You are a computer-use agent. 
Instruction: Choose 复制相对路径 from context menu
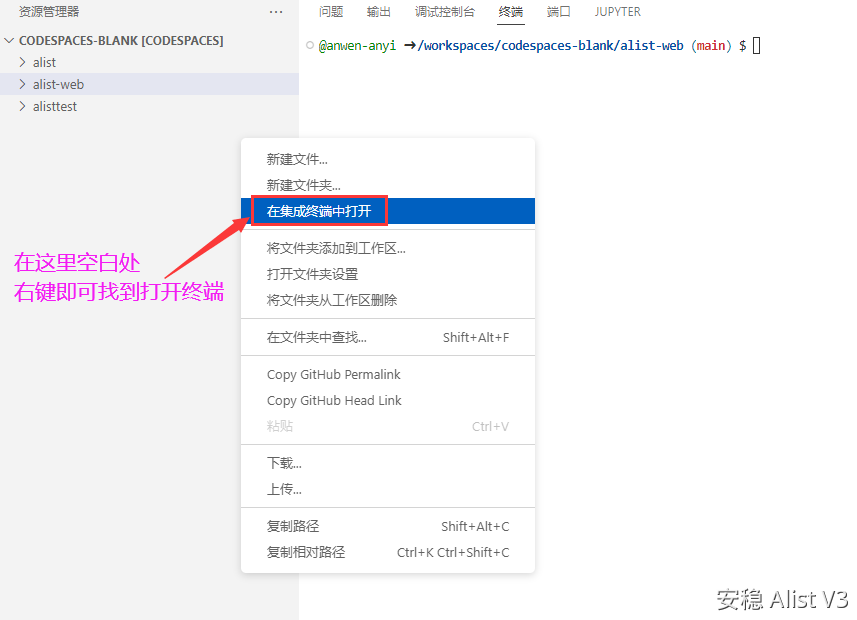tap(305, 552)
